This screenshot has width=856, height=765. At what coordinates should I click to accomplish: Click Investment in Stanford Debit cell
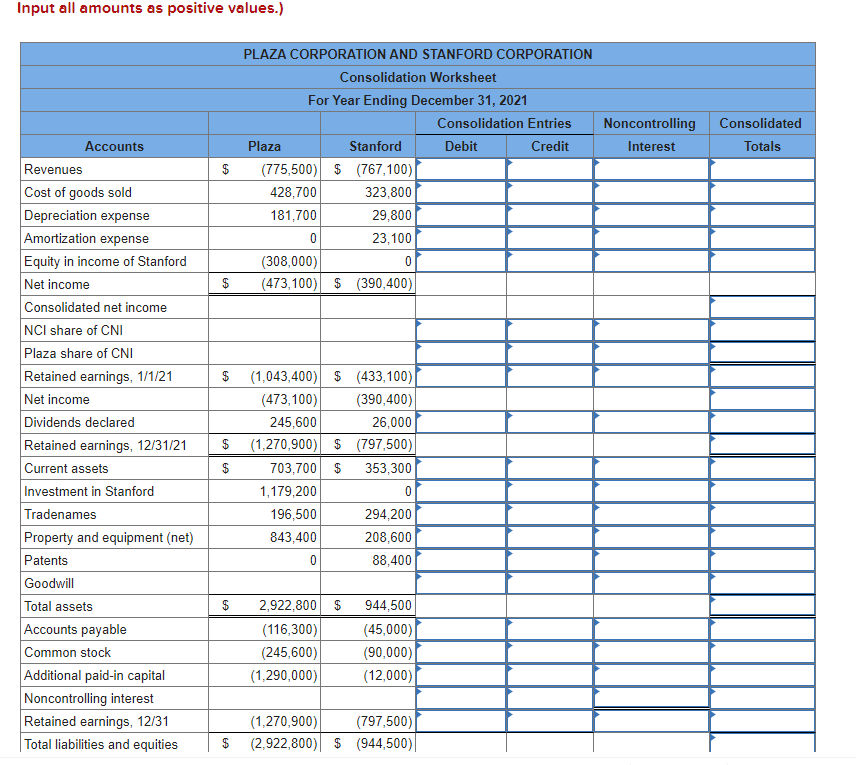coord(461,491)
